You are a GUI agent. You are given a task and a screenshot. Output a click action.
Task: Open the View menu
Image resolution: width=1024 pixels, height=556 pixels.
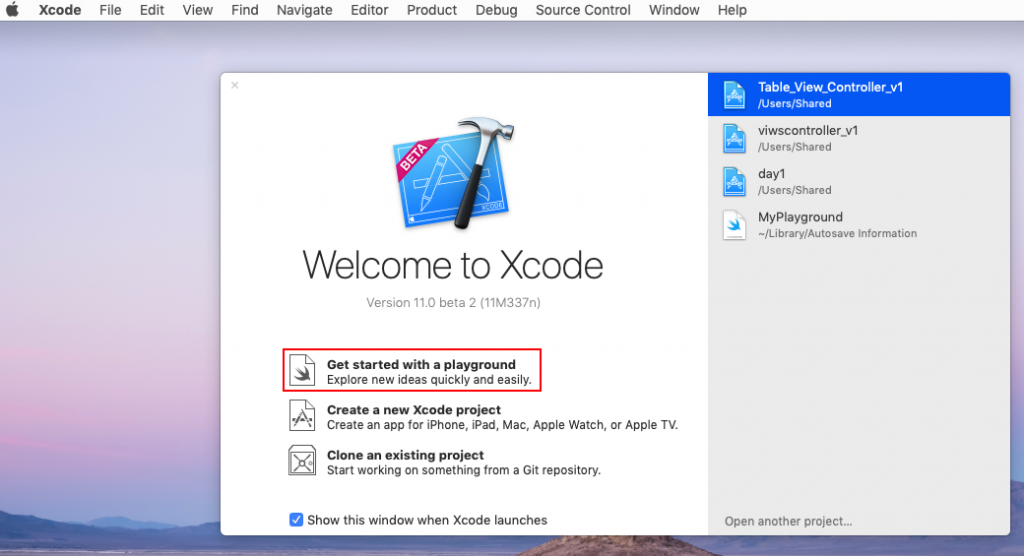click(197, 10)
